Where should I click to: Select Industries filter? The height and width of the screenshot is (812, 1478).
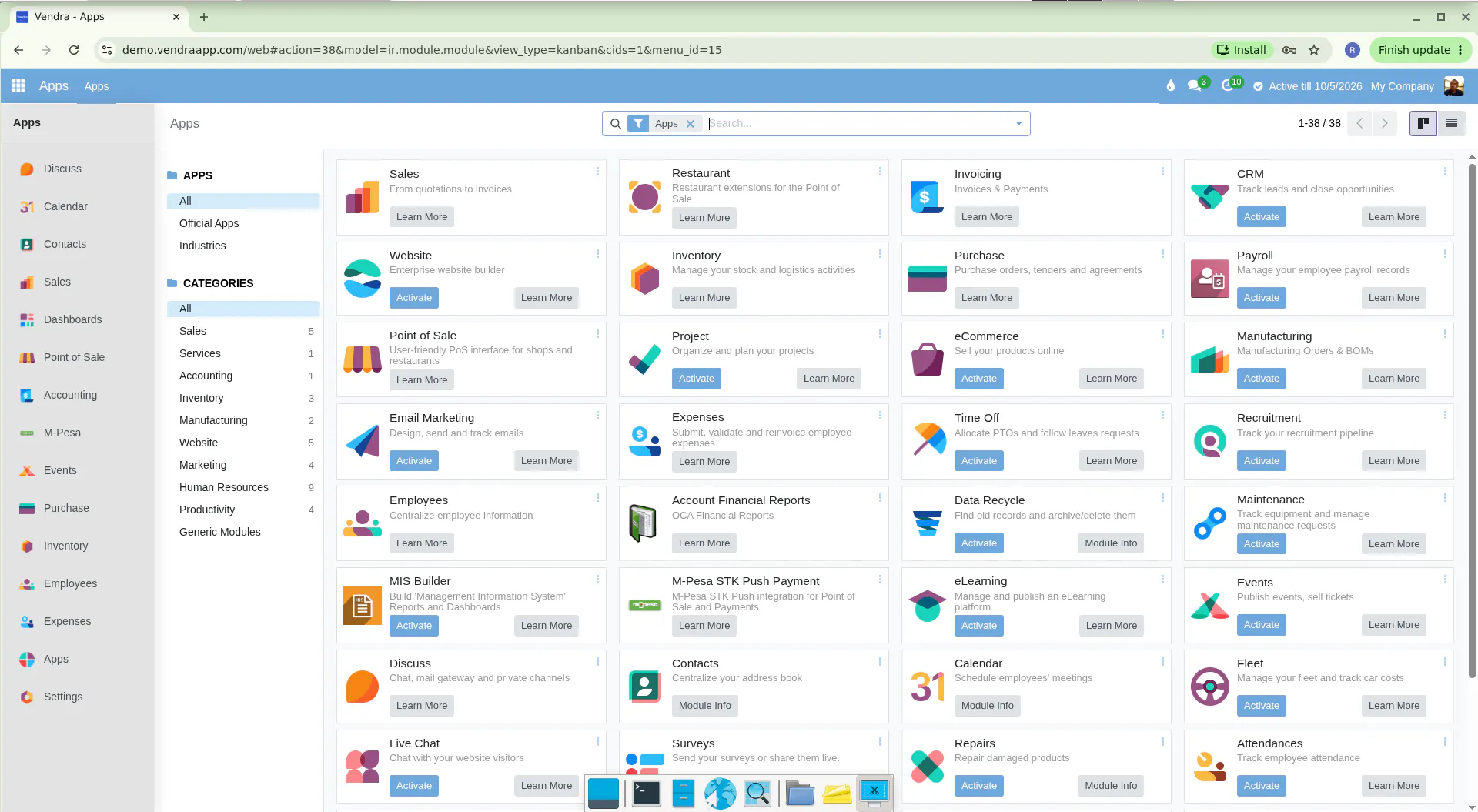tap(202, 246)
